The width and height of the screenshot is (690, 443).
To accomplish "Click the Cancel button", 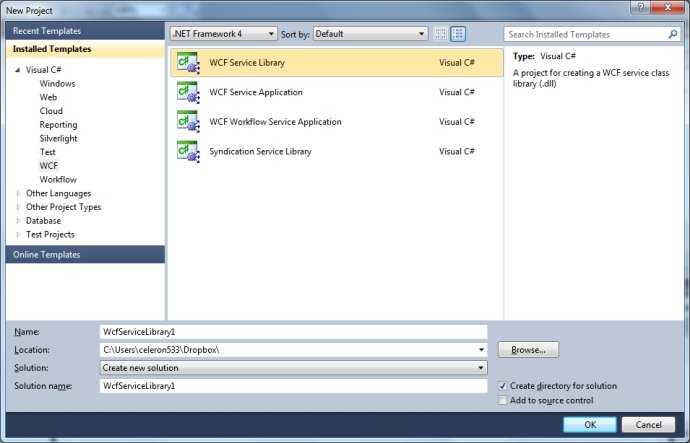I will (648, 425).
